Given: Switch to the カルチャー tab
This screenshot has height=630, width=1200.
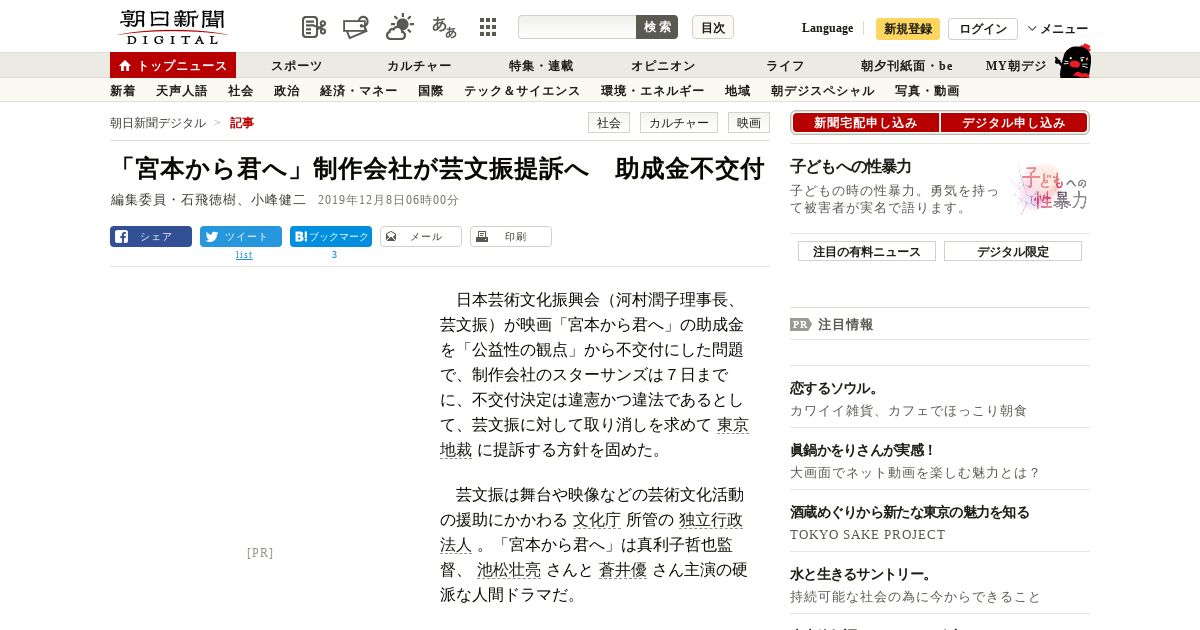Looking at the screenshot, I should [419, 66].
